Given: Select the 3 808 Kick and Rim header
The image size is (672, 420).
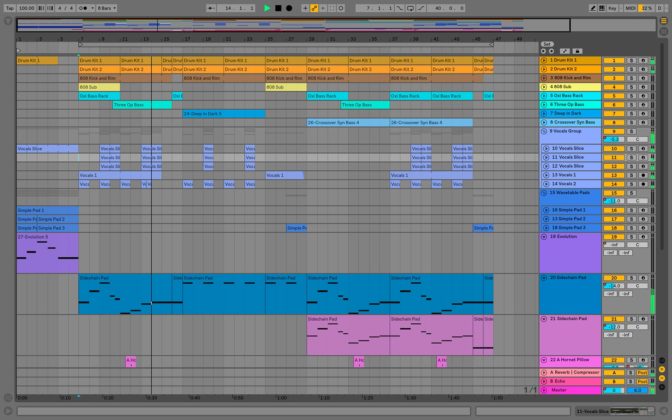Looking at the screenshot, I should pos(570,78).
